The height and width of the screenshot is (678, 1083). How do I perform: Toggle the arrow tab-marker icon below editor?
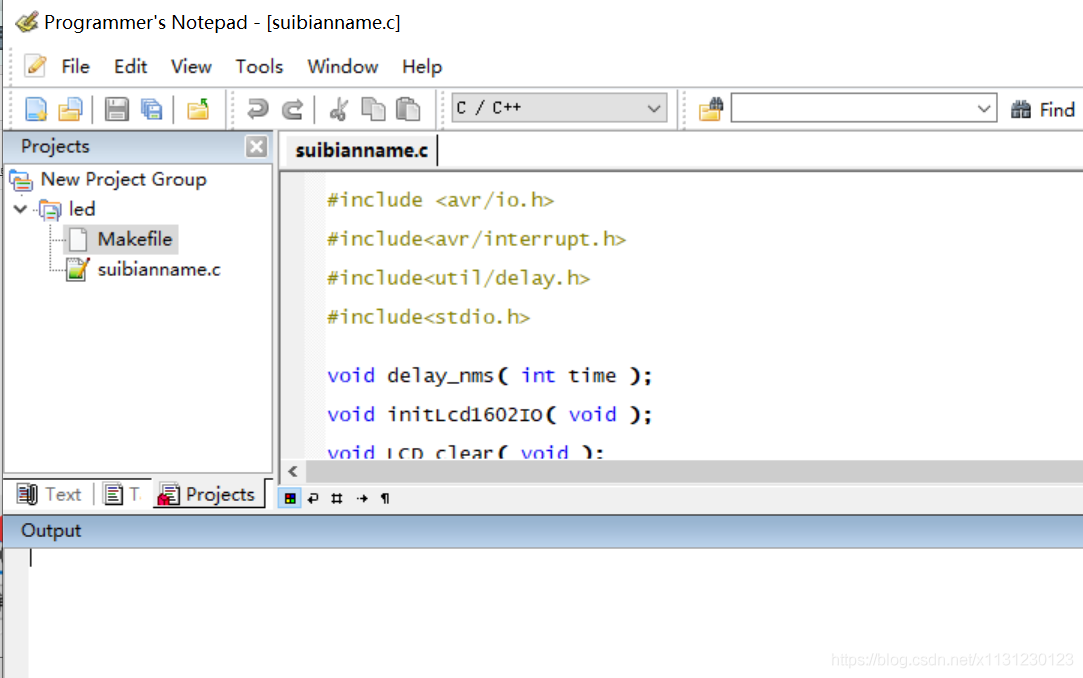(x=362, y=498)
